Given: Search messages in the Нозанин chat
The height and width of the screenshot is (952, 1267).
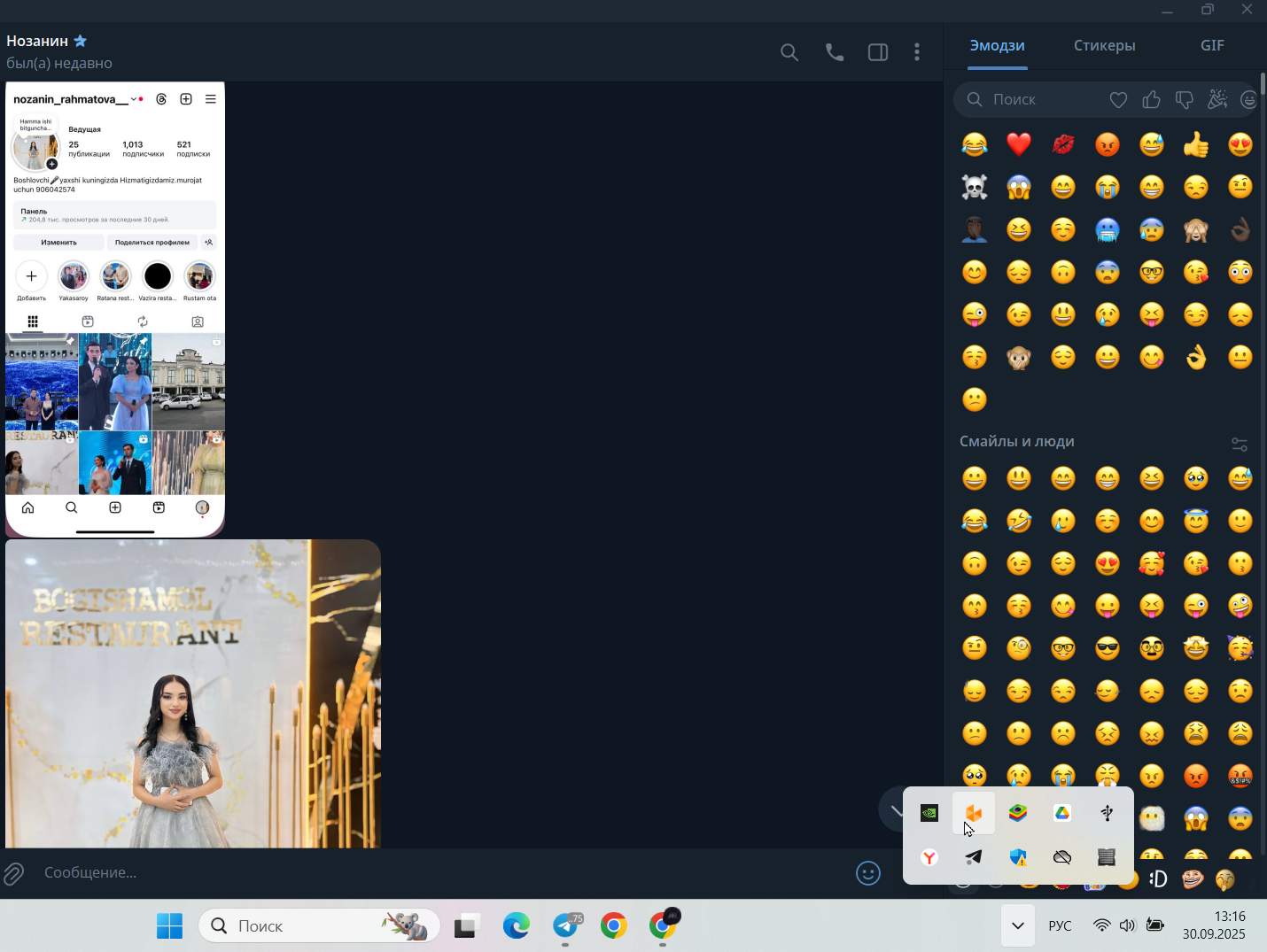Looking at the screenshot, I should [789, 52].
